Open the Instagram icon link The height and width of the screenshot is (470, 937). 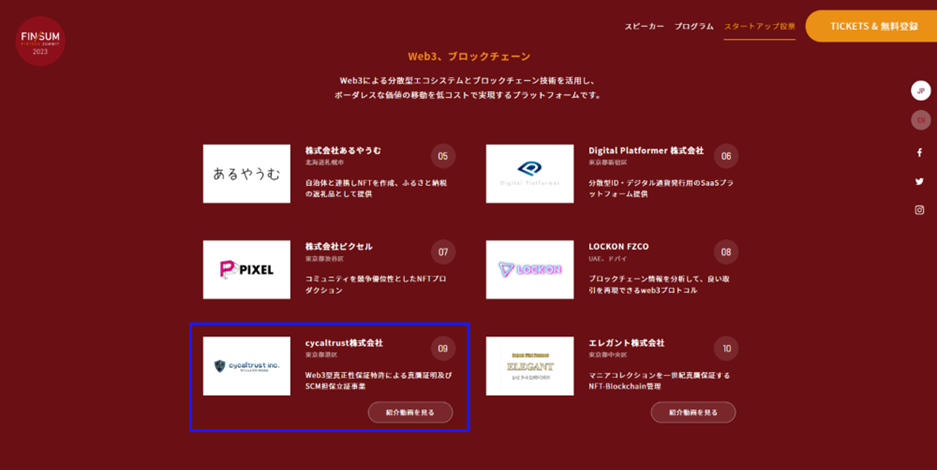tap(920, 210)
